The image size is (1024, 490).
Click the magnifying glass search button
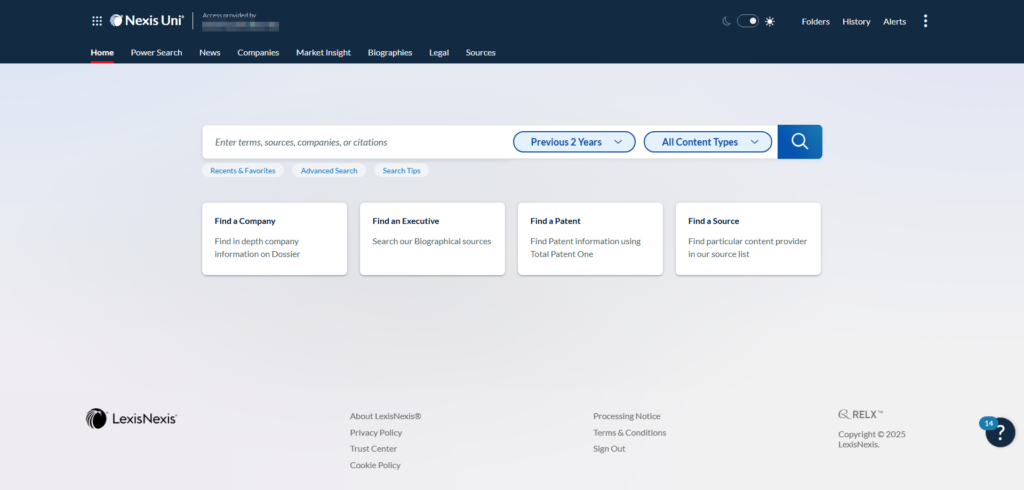[799, 142]
